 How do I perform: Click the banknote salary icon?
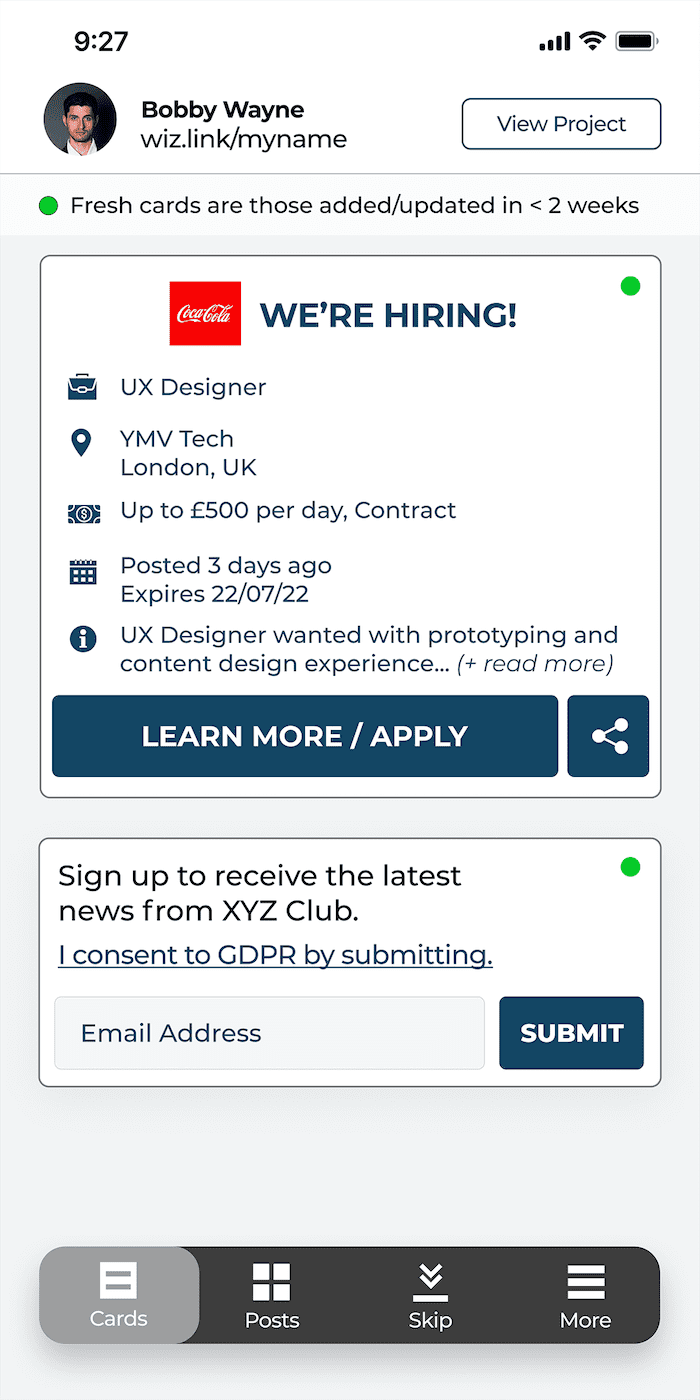coord(83,513)
